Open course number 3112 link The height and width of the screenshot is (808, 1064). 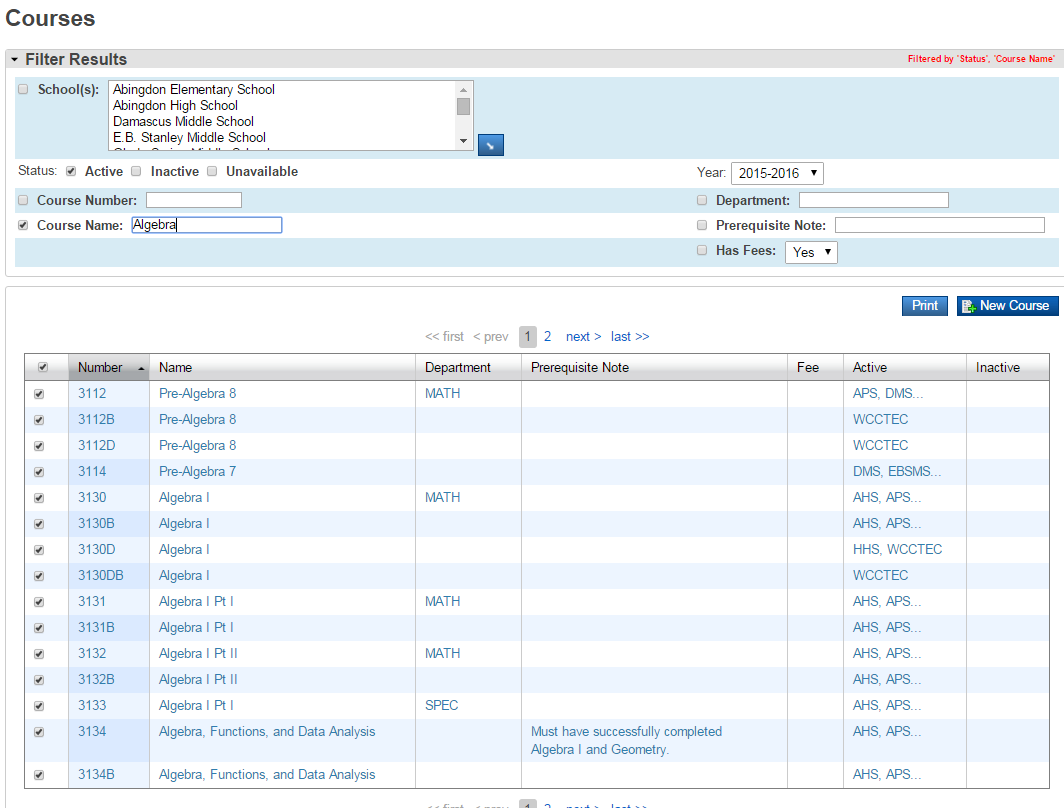92,393
